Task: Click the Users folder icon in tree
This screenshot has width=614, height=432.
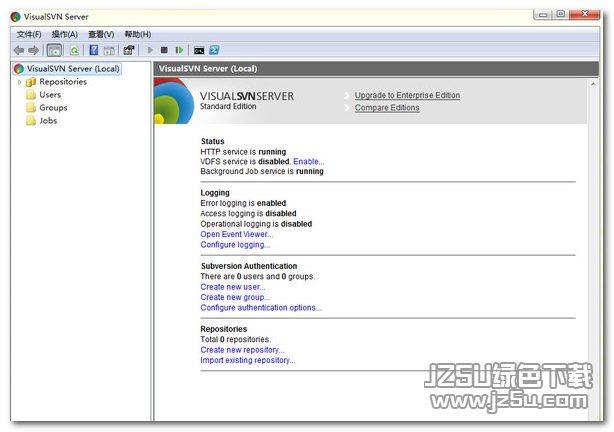Action: click(31, 95)
